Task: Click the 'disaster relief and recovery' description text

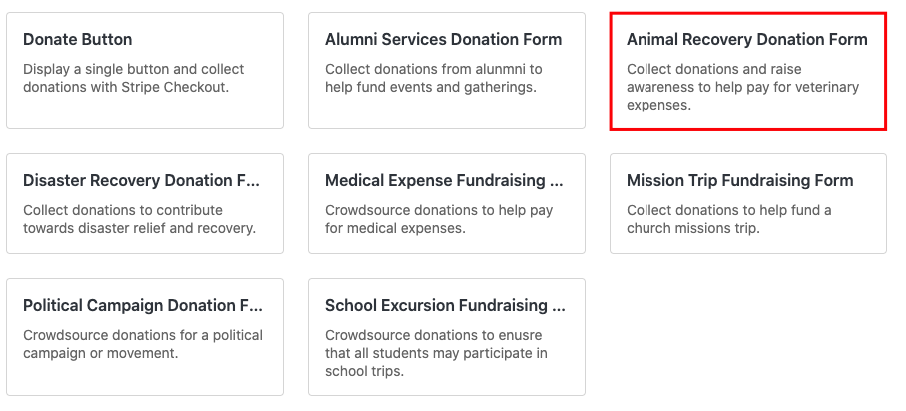Action: tap(139, 228)
